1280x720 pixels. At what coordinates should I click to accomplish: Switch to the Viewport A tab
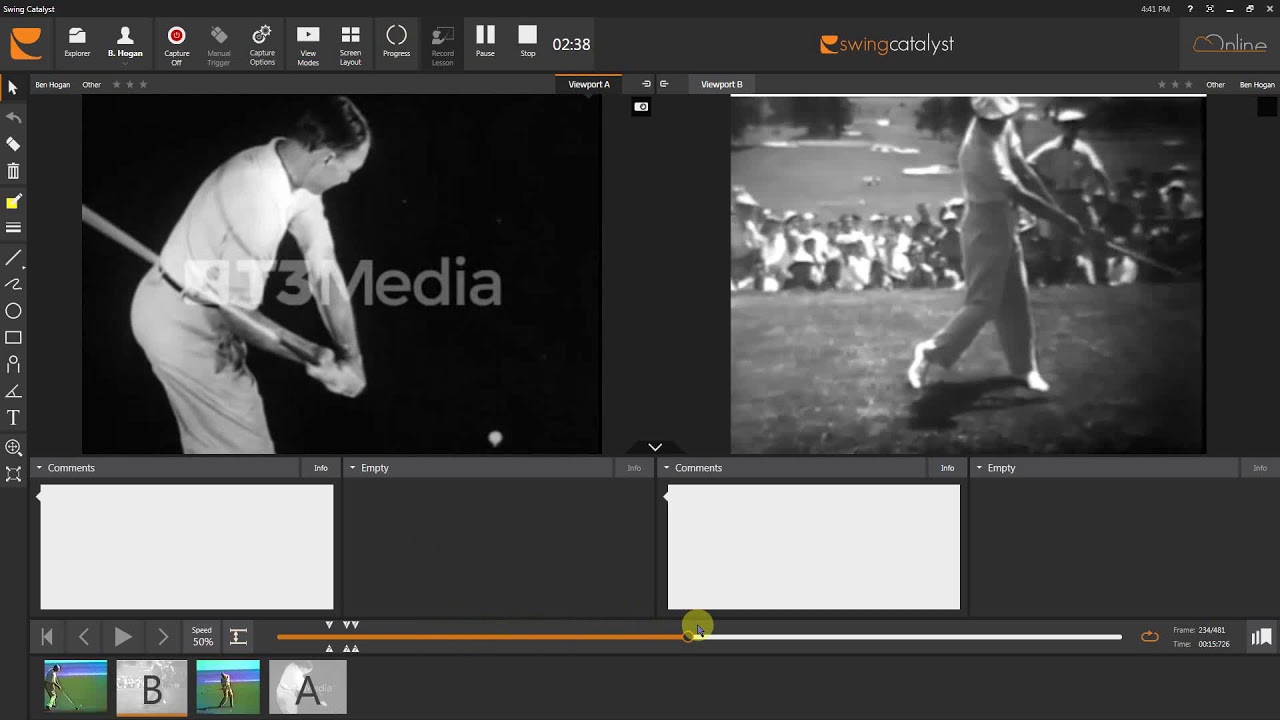click(588, 85)
